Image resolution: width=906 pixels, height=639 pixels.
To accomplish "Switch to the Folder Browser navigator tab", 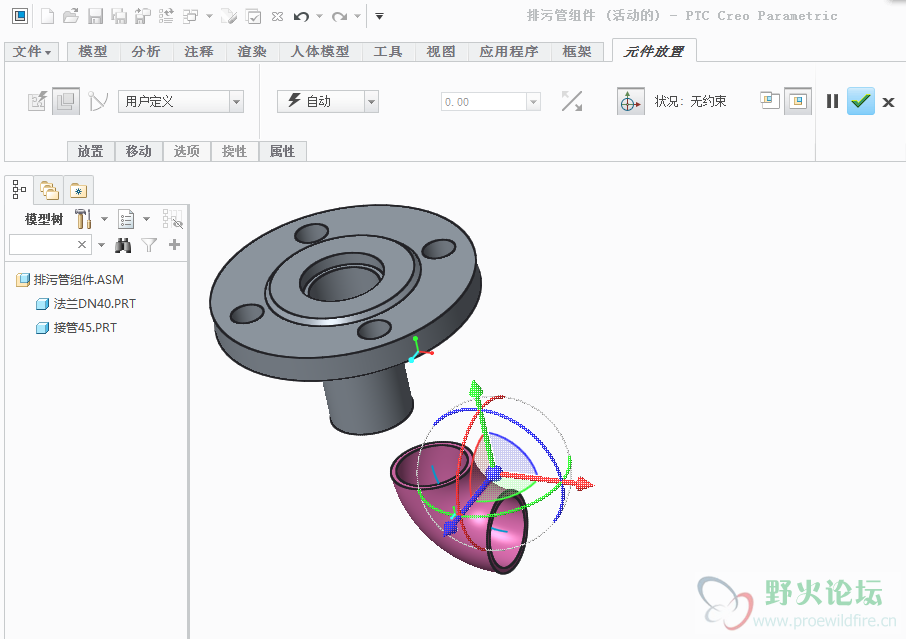I will coord(49,190).
